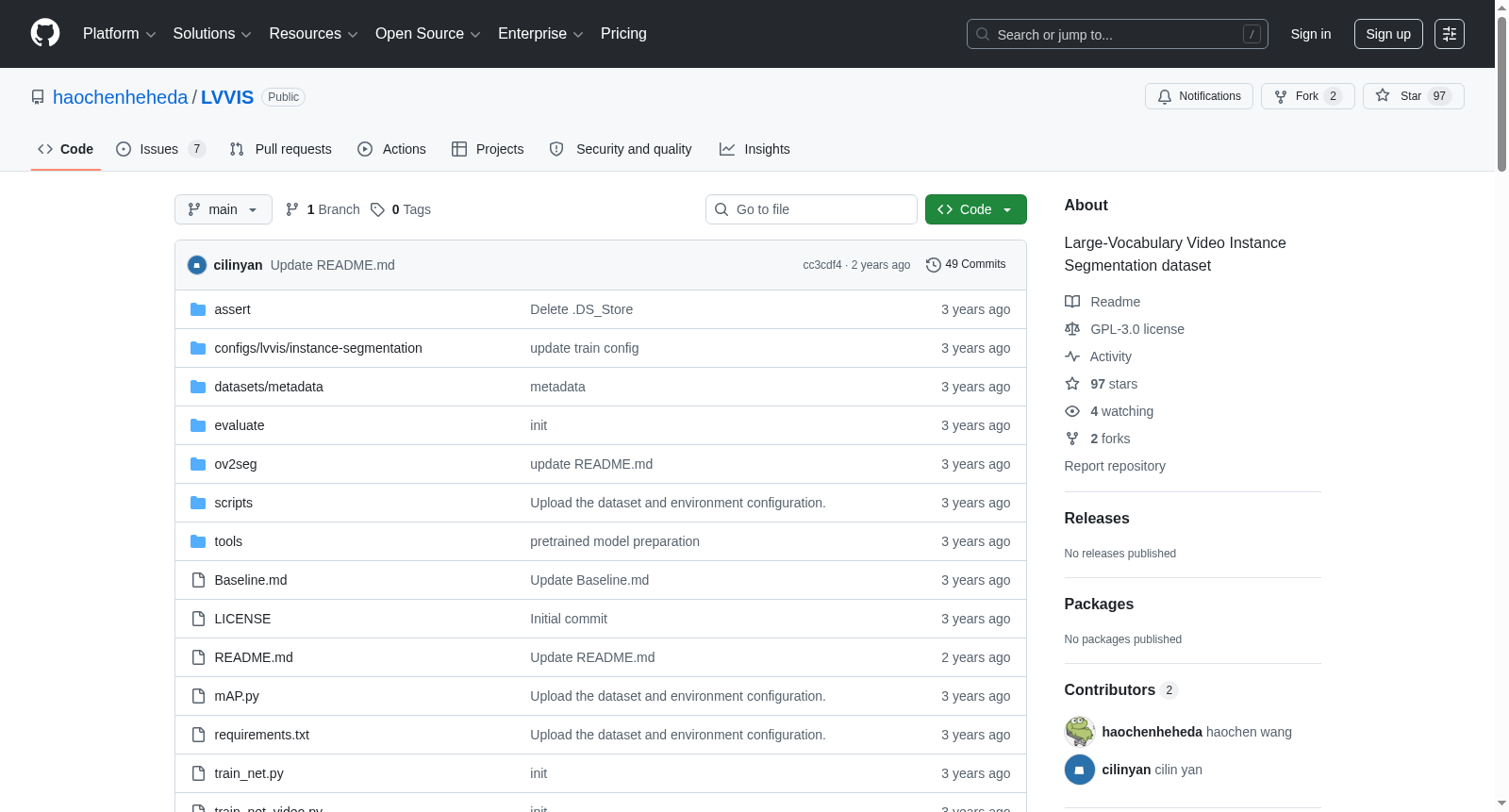Open the global navigation settings icon
This screenshot has width=1509, height=812.
[1450, 34]
